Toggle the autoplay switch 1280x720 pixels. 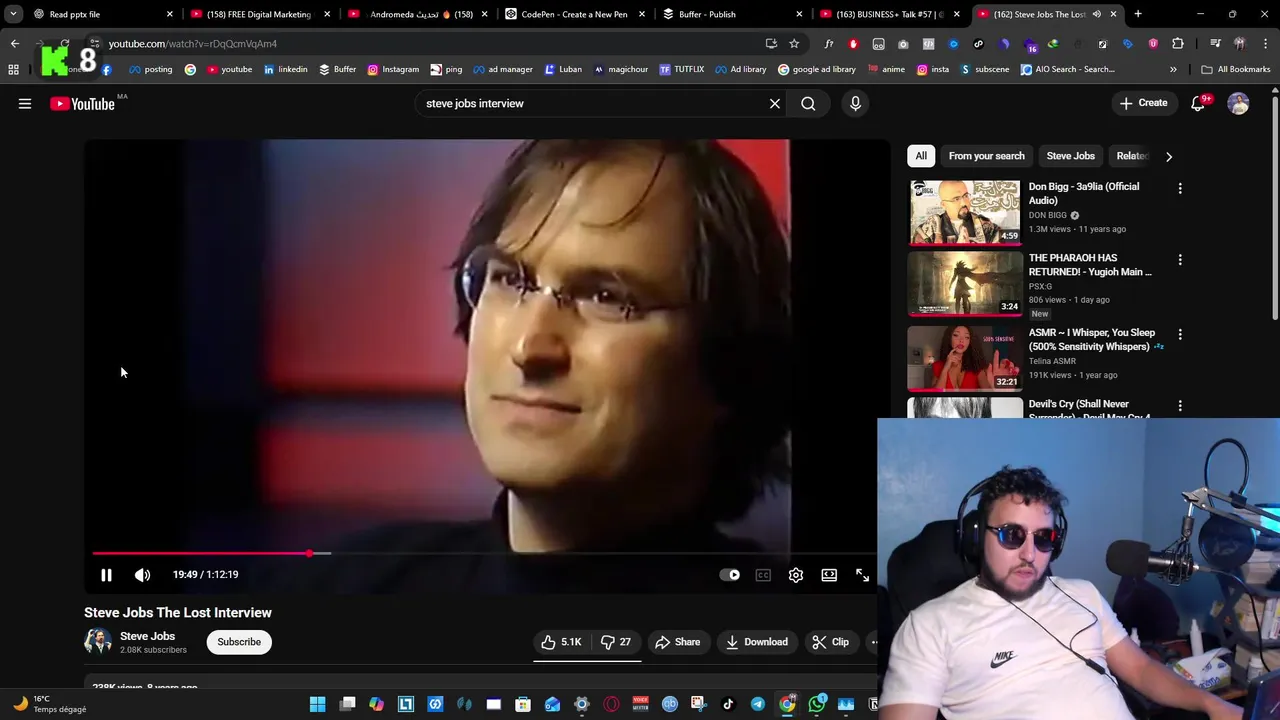point(730,575)
